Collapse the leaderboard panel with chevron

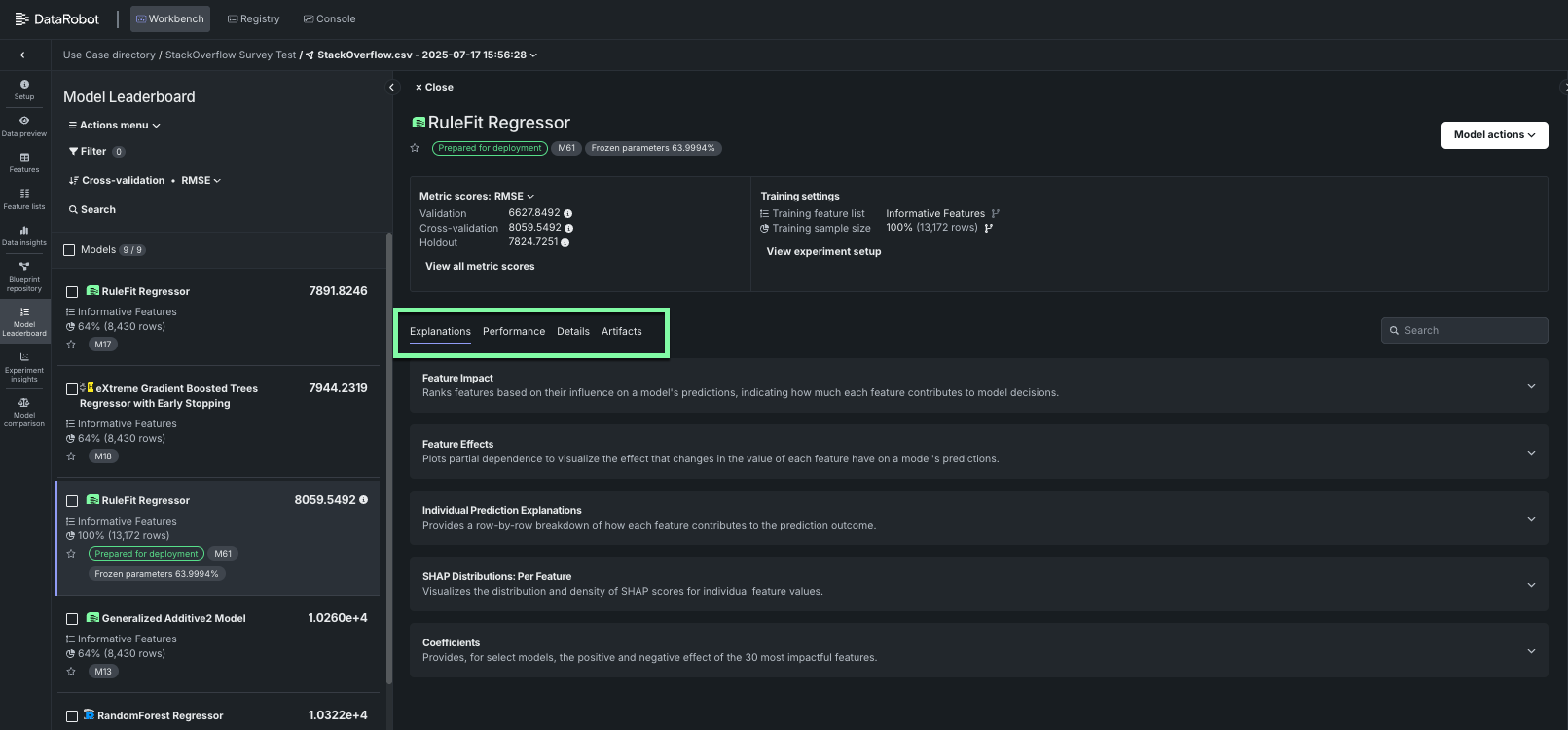point(392,88)
